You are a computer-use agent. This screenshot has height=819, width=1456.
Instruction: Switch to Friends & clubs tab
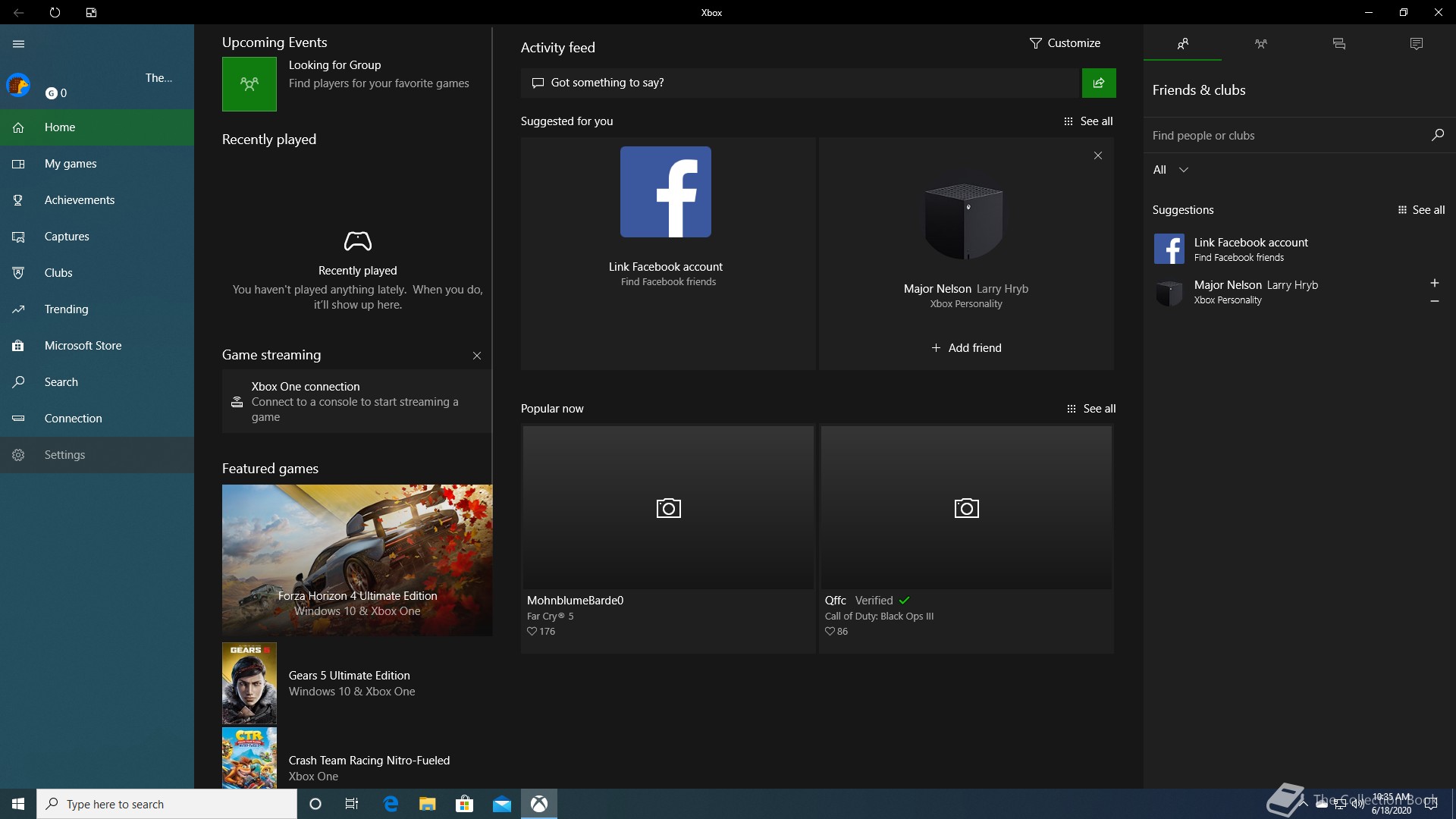pyautogui.click(x=1182, y=44)
